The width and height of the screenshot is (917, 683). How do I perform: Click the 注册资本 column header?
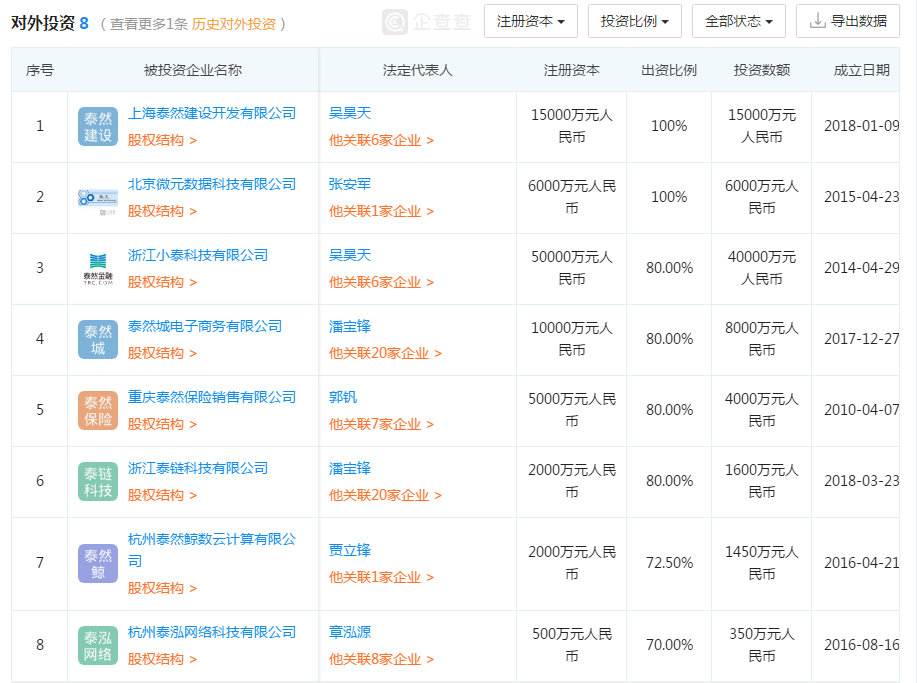(x=571, y=70)
